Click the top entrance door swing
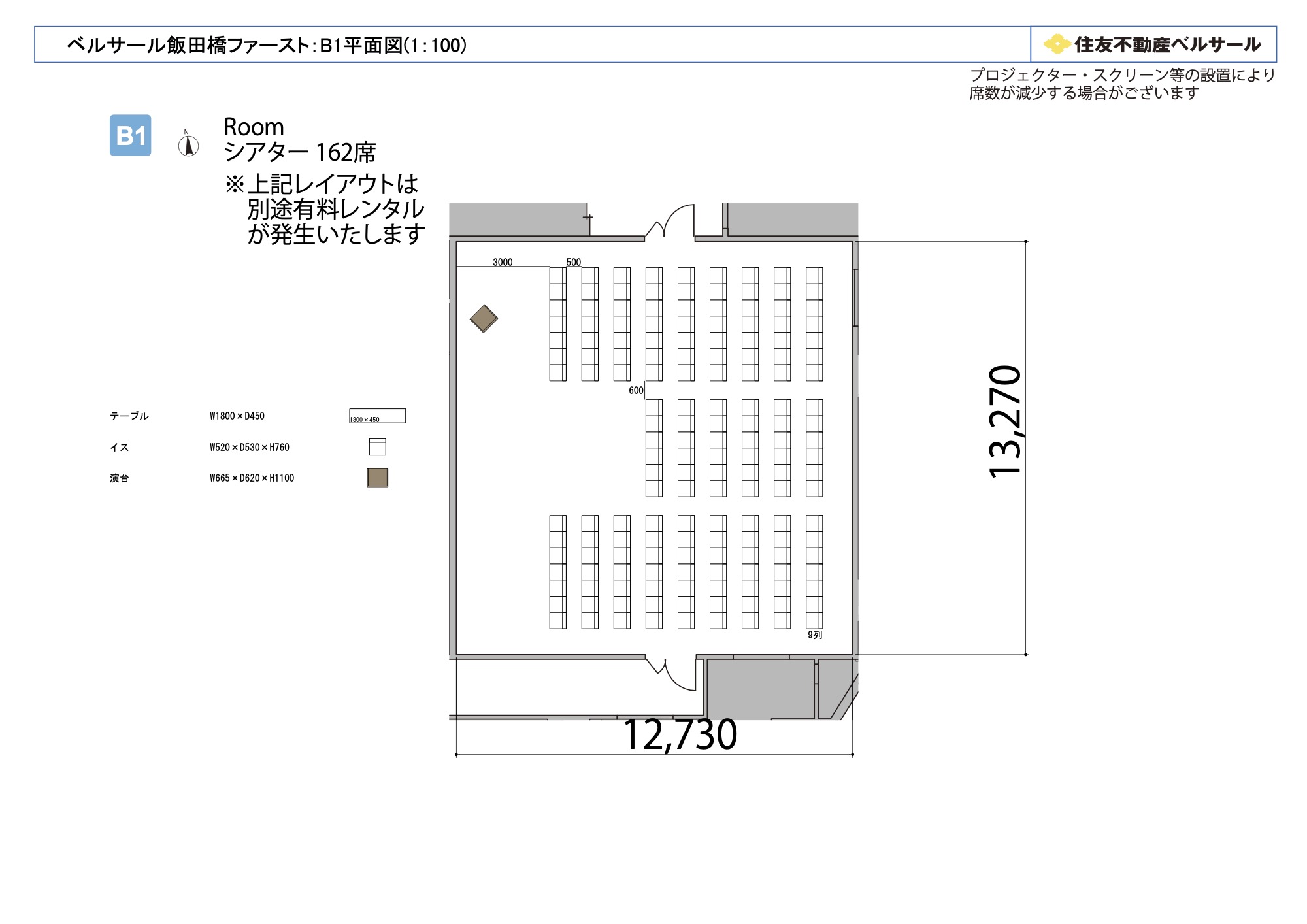1307x924 pixels. click(671, 221)
